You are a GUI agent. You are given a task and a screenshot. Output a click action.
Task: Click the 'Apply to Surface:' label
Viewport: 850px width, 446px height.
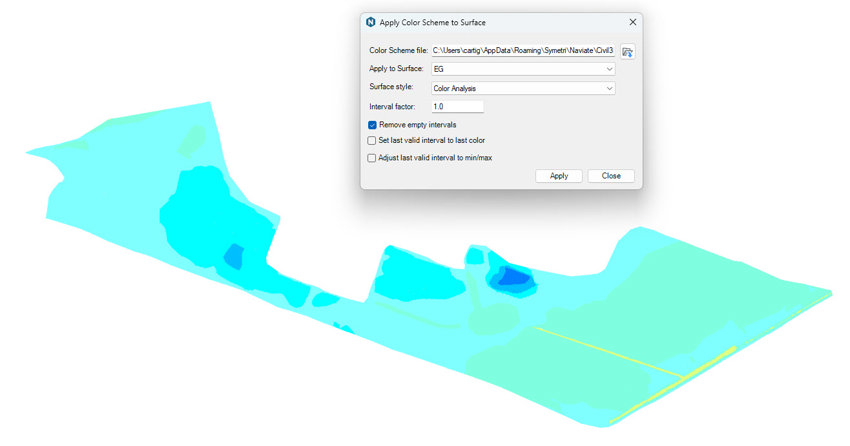(x=396, y=68)
